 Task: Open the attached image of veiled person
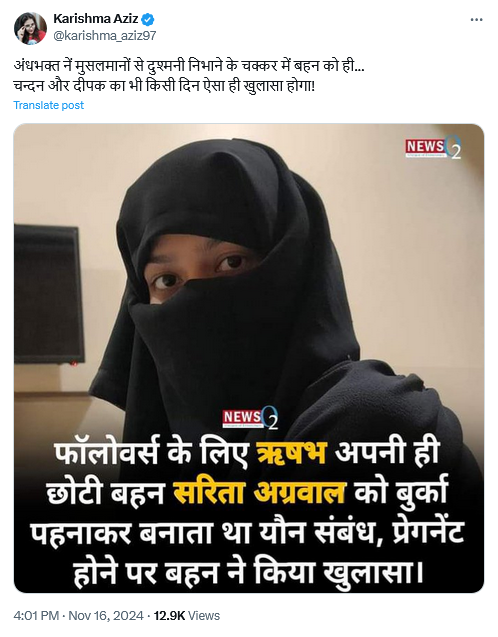[249, 358]
